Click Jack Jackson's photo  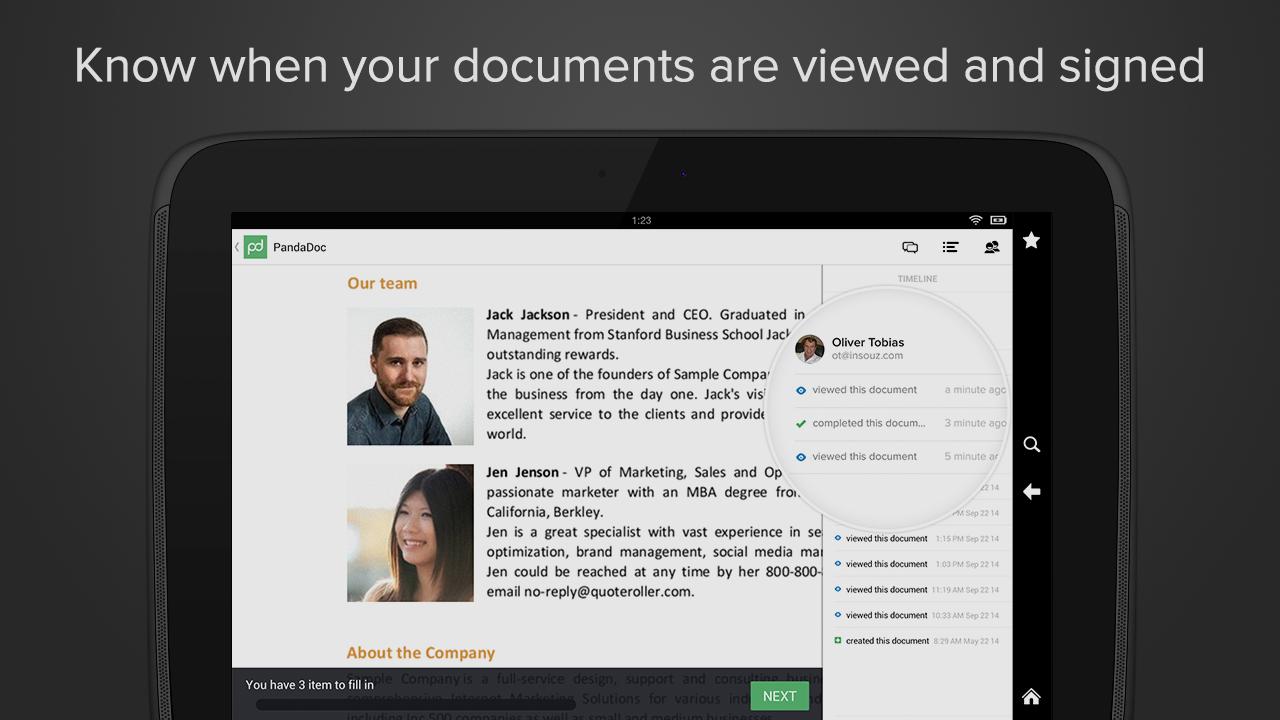click(410, 376)
